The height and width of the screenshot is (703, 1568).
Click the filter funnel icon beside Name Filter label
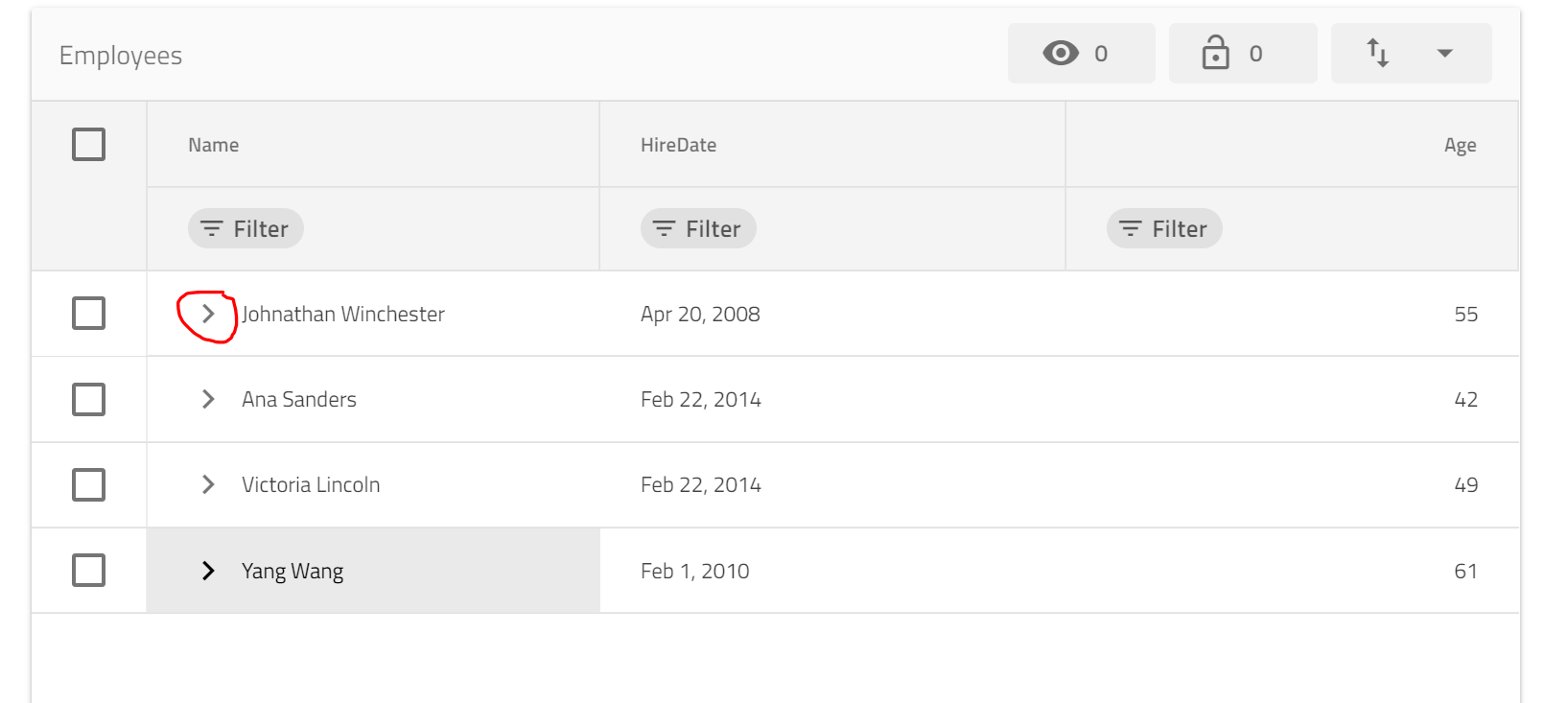(x=211, y=228)
